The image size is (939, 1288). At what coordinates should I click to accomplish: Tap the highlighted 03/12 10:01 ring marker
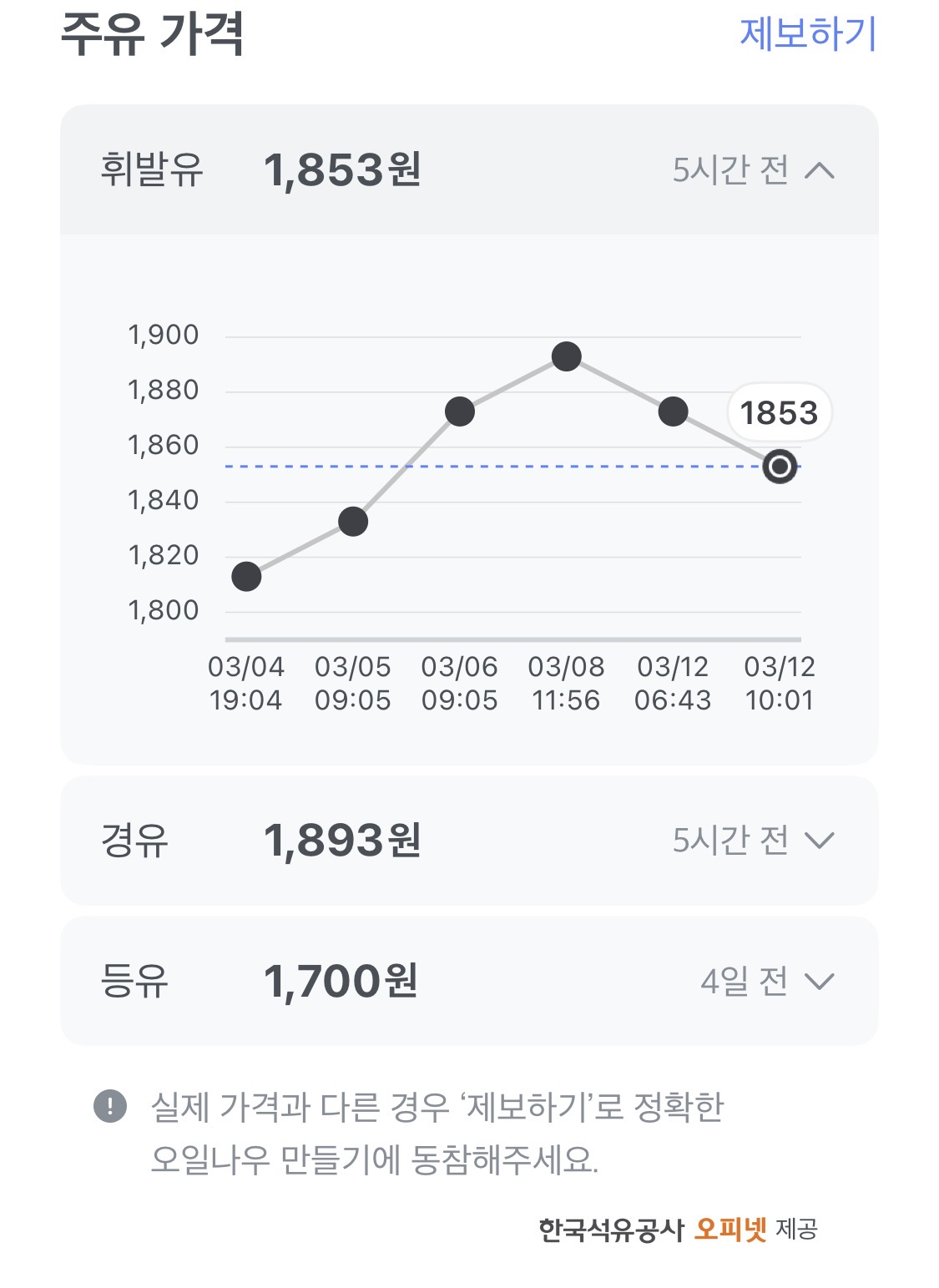(x=780, y=467)
